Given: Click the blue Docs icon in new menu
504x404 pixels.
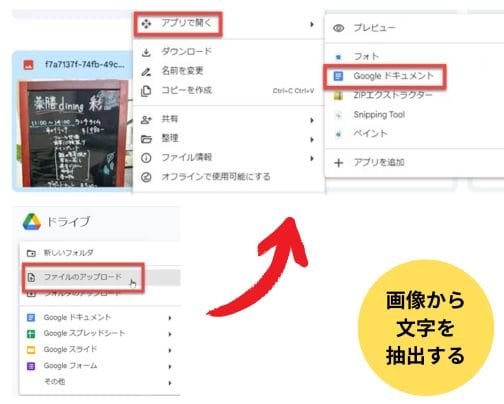Looking at the screenshot, I should tap(31, 318).
